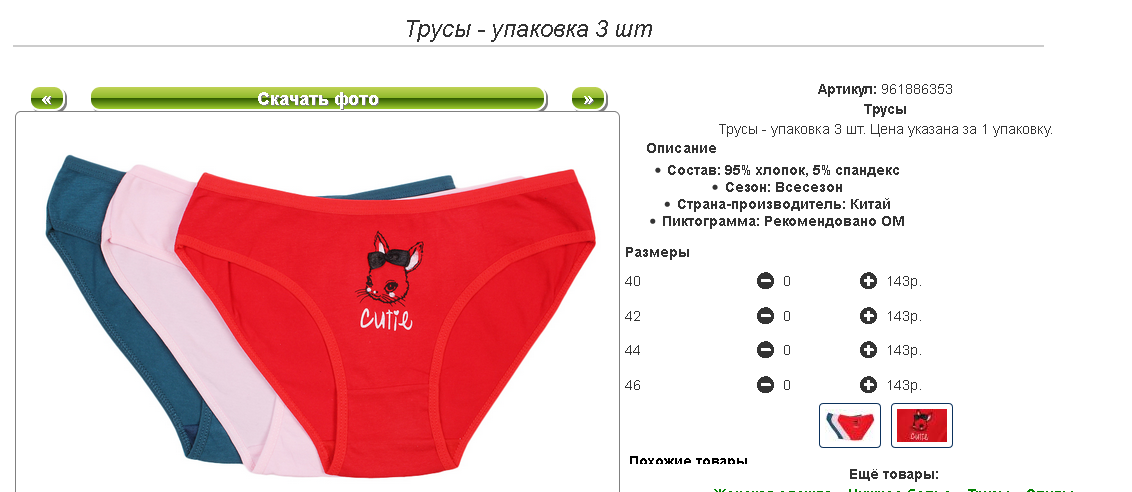Click the size 46 quantity value

click(787, 385)
